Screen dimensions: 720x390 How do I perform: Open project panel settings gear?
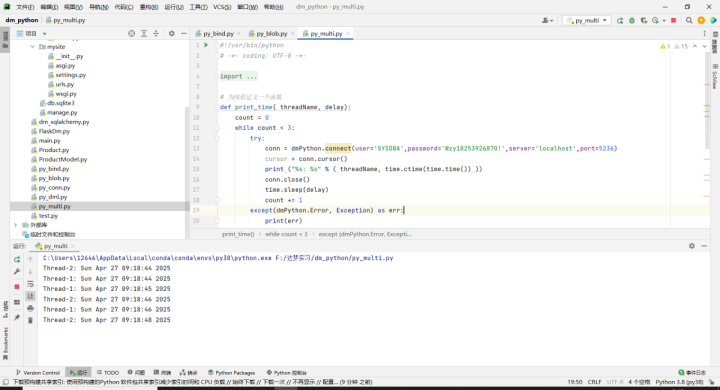pyautogui.click(x=172, y=34)
